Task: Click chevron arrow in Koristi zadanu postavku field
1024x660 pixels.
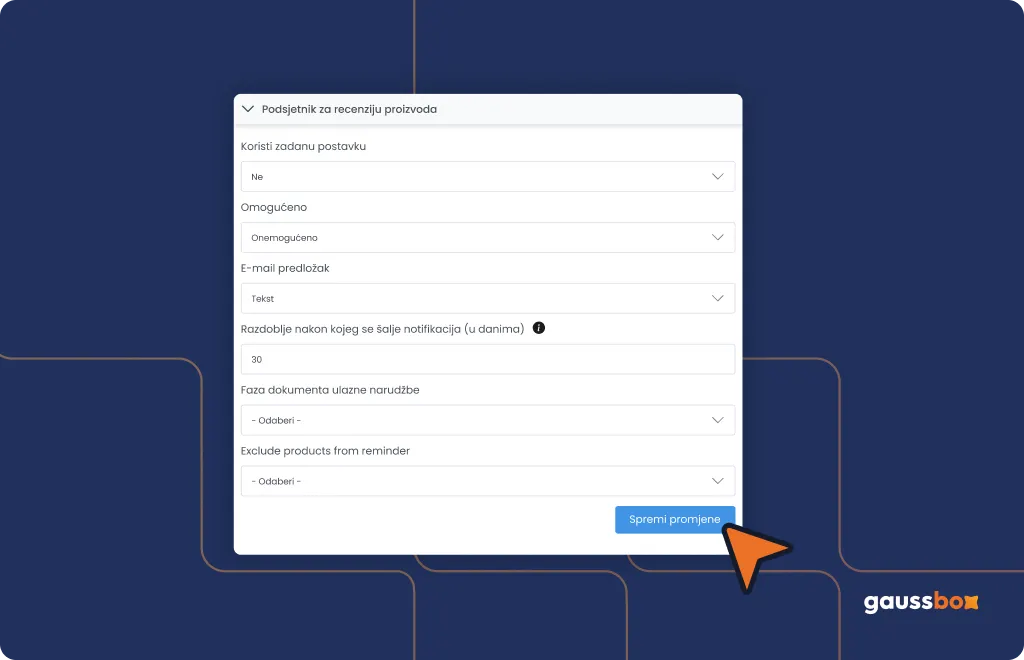Action: tap(718, 176)
